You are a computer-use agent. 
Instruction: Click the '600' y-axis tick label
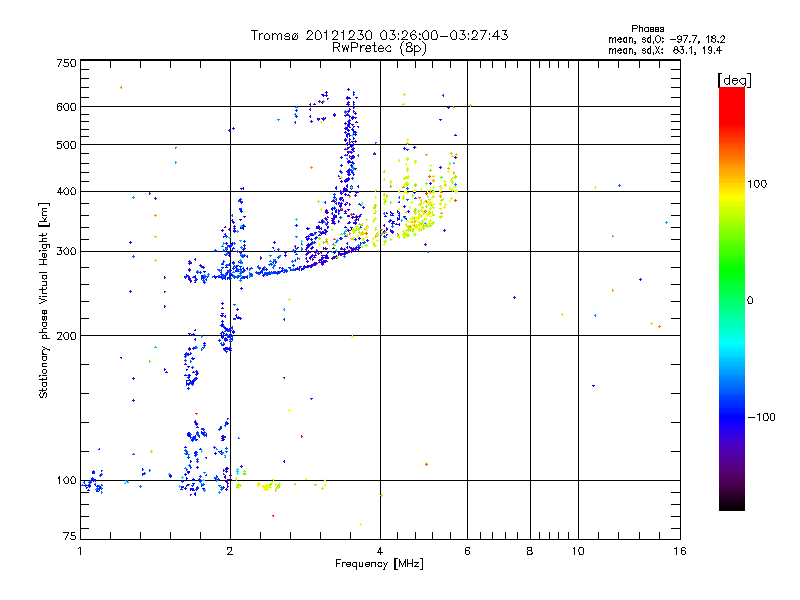pos(66,107)
